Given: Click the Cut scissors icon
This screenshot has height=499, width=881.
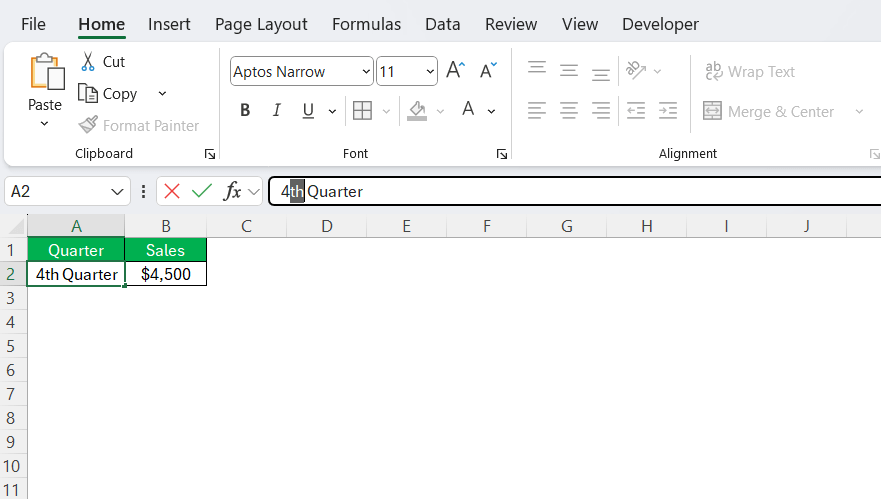Looking at the screenshot, I should coord(88,62).
